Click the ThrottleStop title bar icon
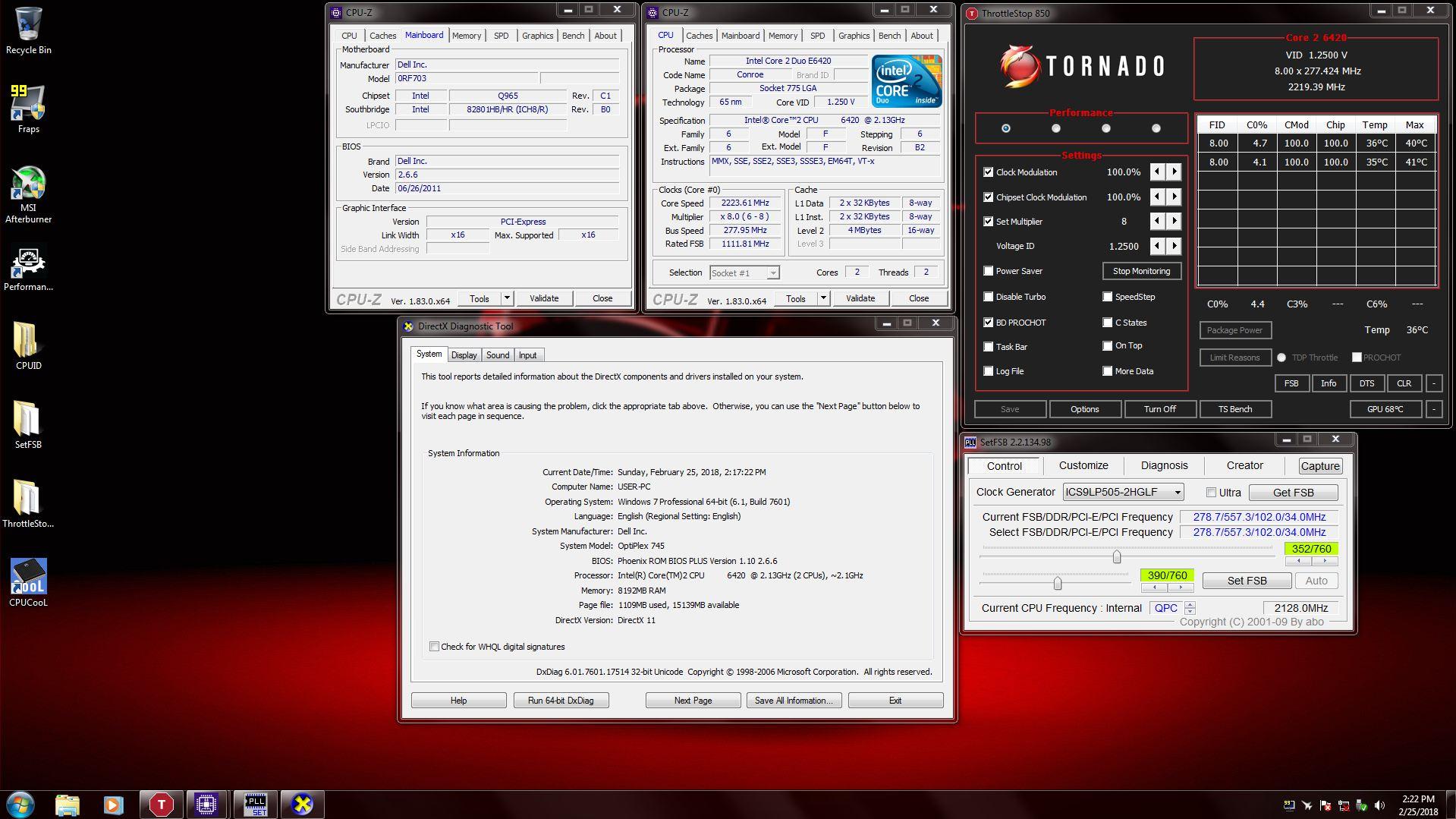1456x819 pixels. click(x=971, y=13)
